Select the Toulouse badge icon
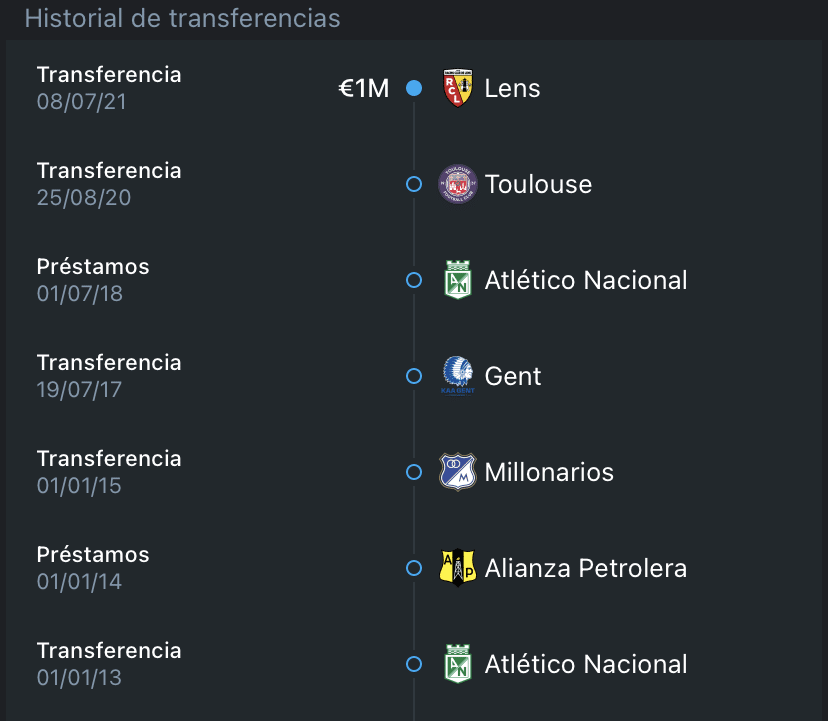 click(x=457, y=184)
